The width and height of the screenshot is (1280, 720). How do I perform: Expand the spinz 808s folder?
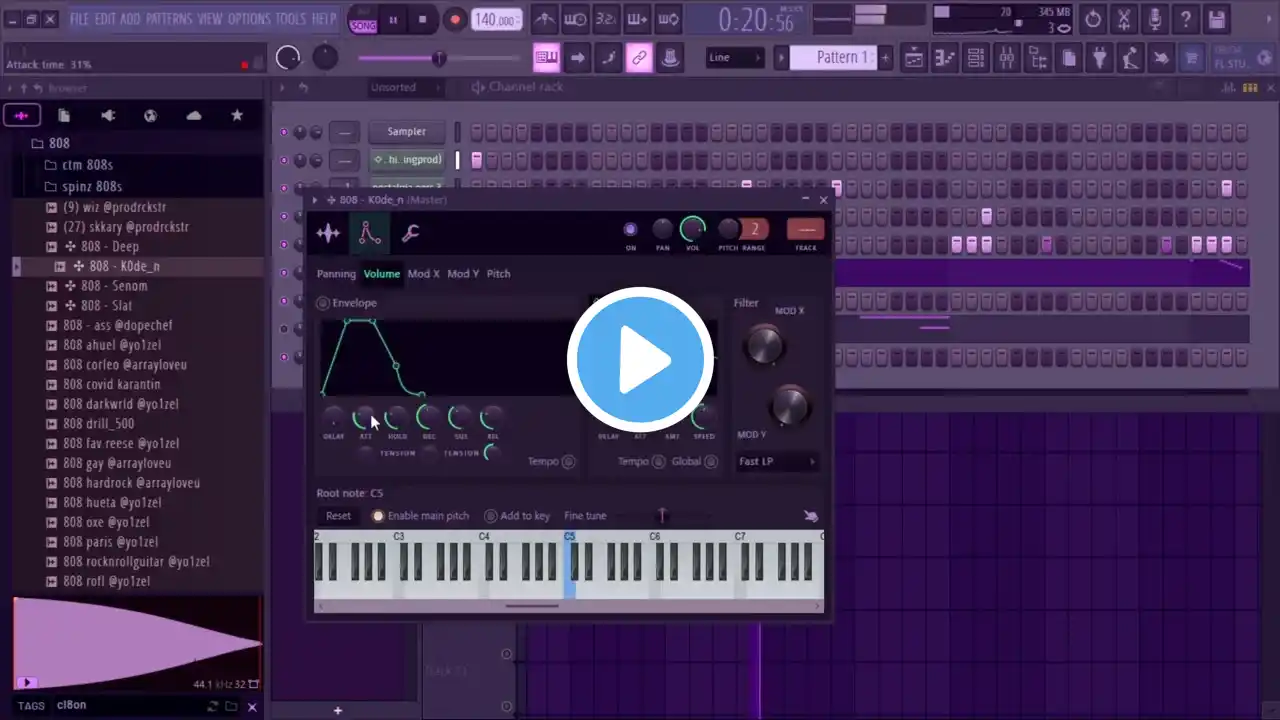(x=84, y=187)
